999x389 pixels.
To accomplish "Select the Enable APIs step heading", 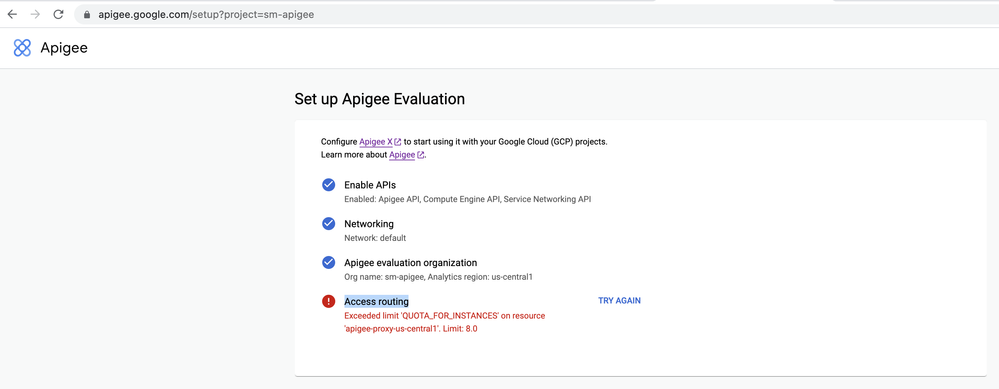I will point(370,185).
